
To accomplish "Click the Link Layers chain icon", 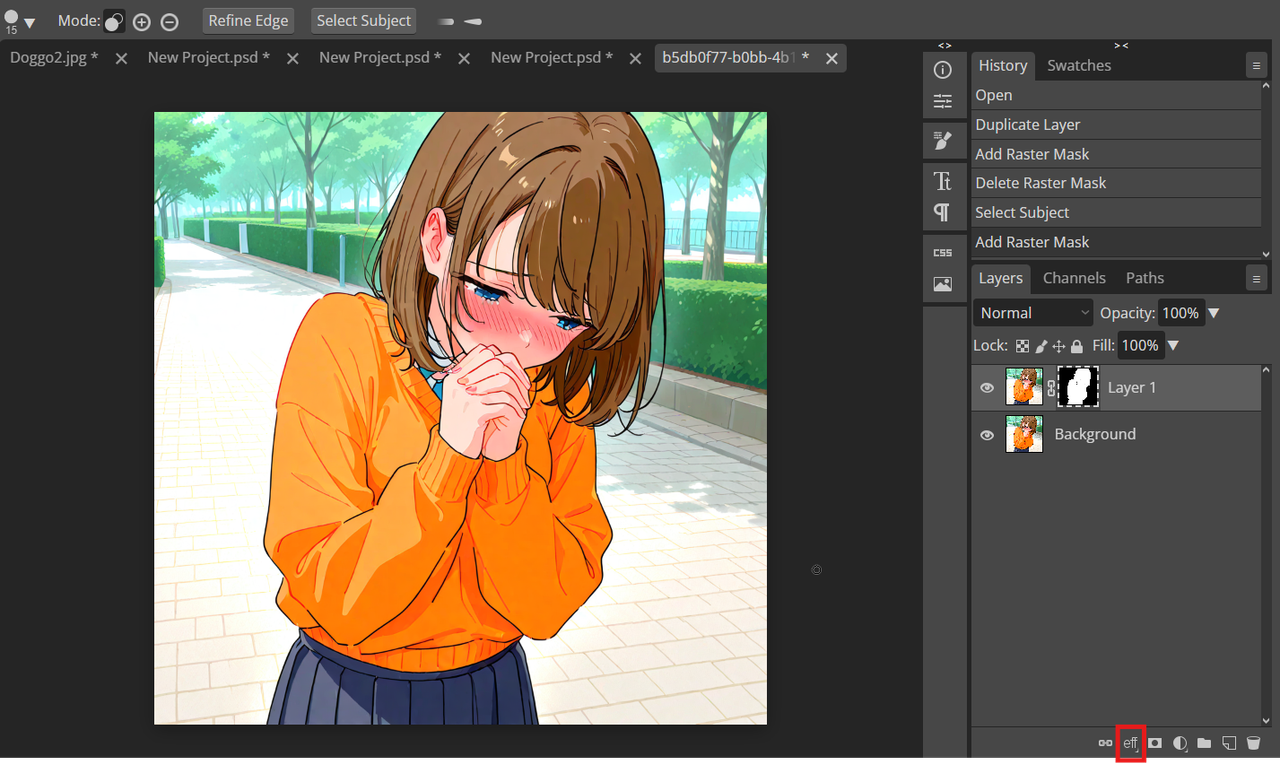I will (x=1105, y=743).
